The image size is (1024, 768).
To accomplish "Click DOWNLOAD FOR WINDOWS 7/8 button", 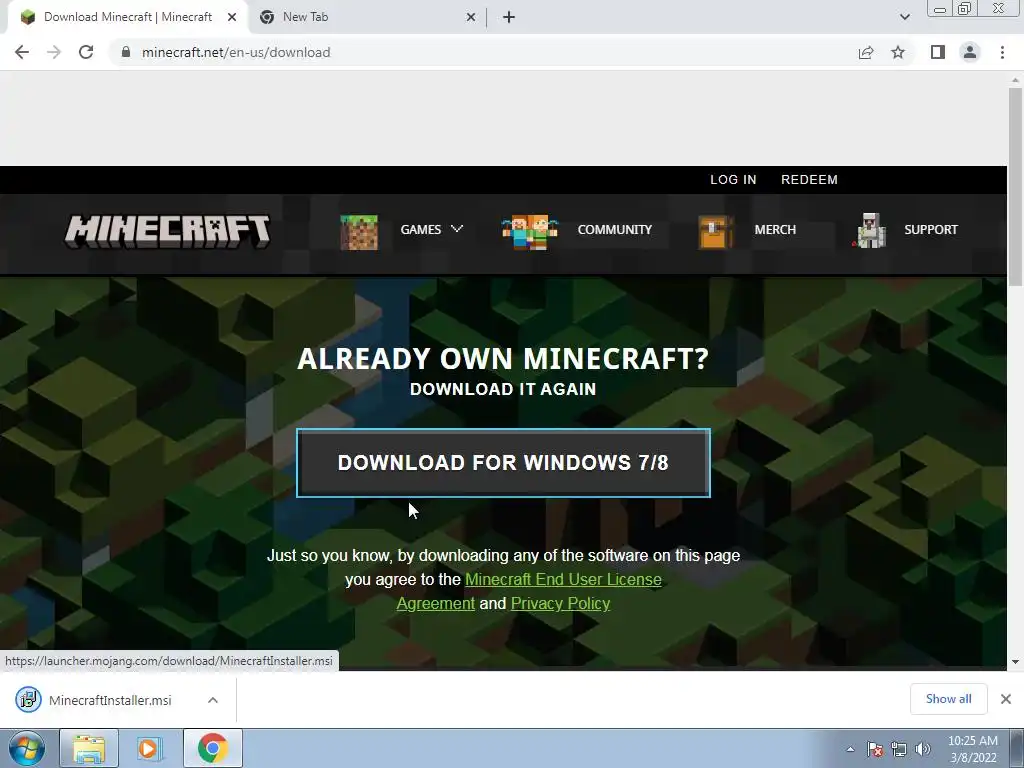I will (503, 462).
